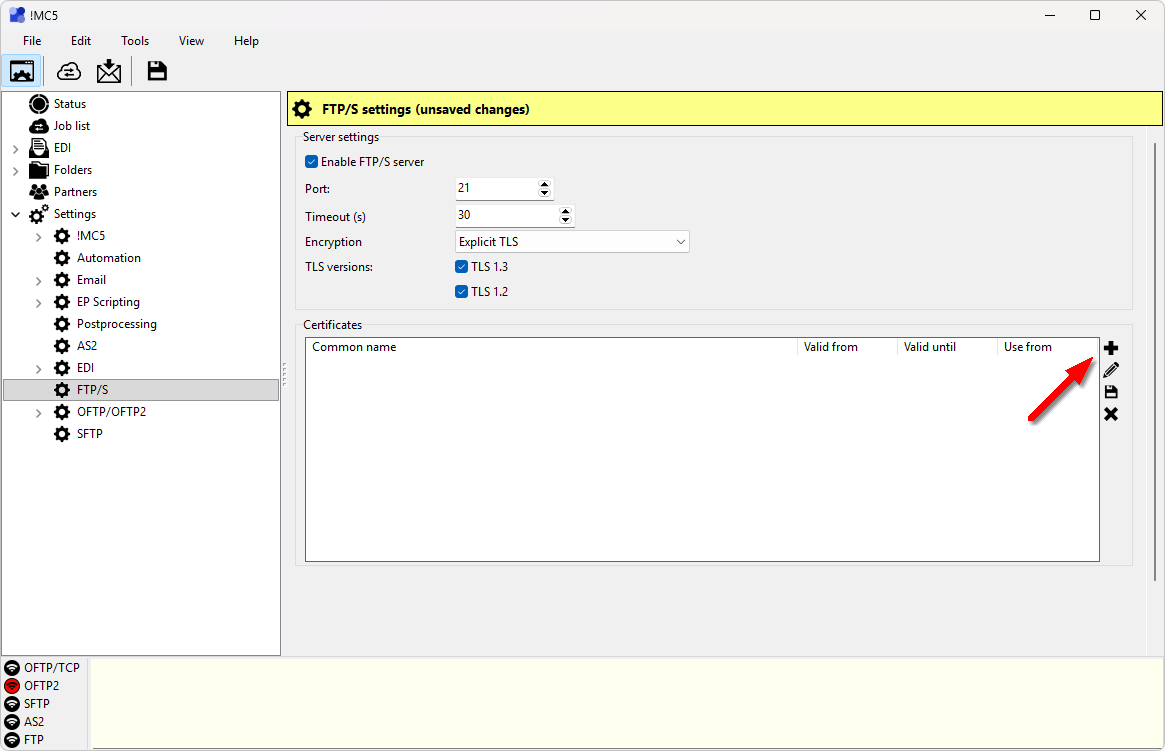Sort by Valid from column header
Screen dimensions: 1165x751
pyautogui.click(x=846, y=347)
